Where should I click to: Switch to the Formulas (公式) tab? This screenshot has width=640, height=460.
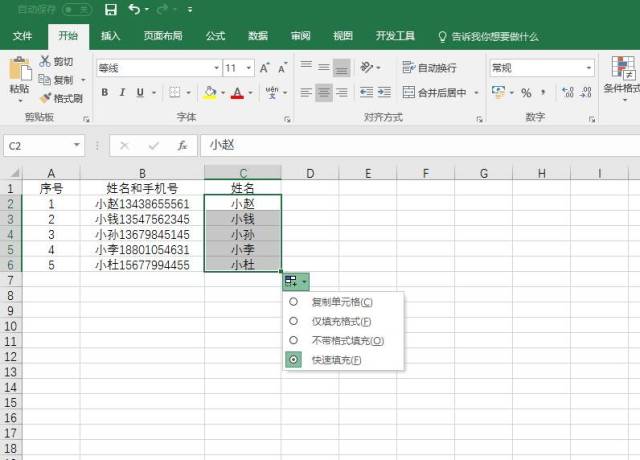[216, 36]
